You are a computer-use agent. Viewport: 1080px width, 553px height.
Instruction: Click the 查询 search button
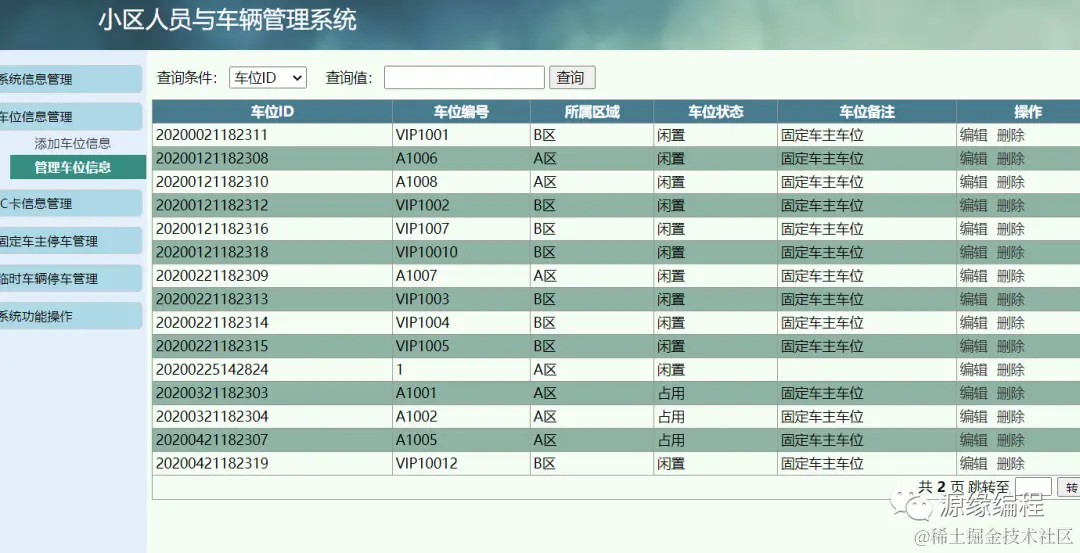(572, 78)
